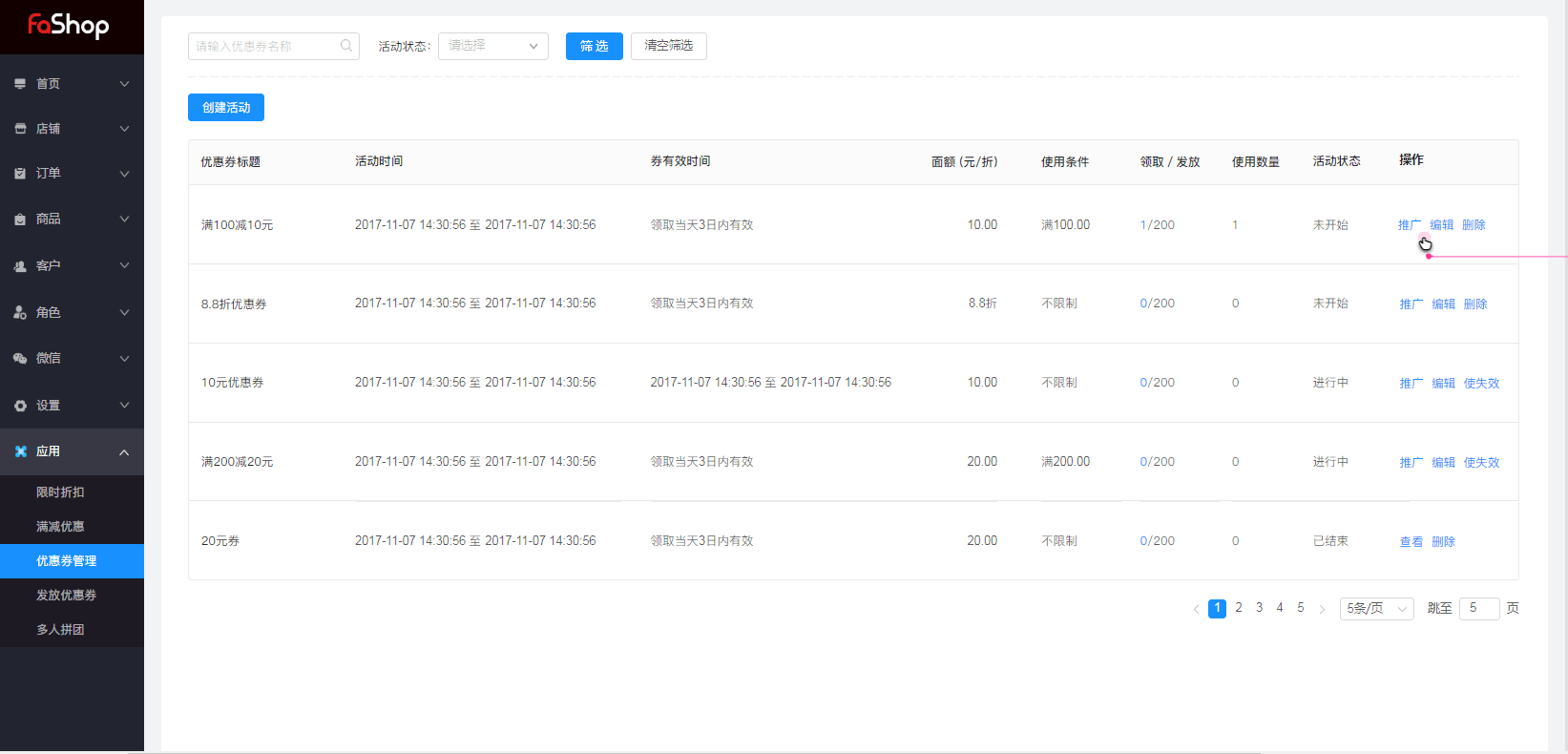Expand the 设置 menu chevron
Viewport: 1568px width, 754px height.
(x=124, y=406)
